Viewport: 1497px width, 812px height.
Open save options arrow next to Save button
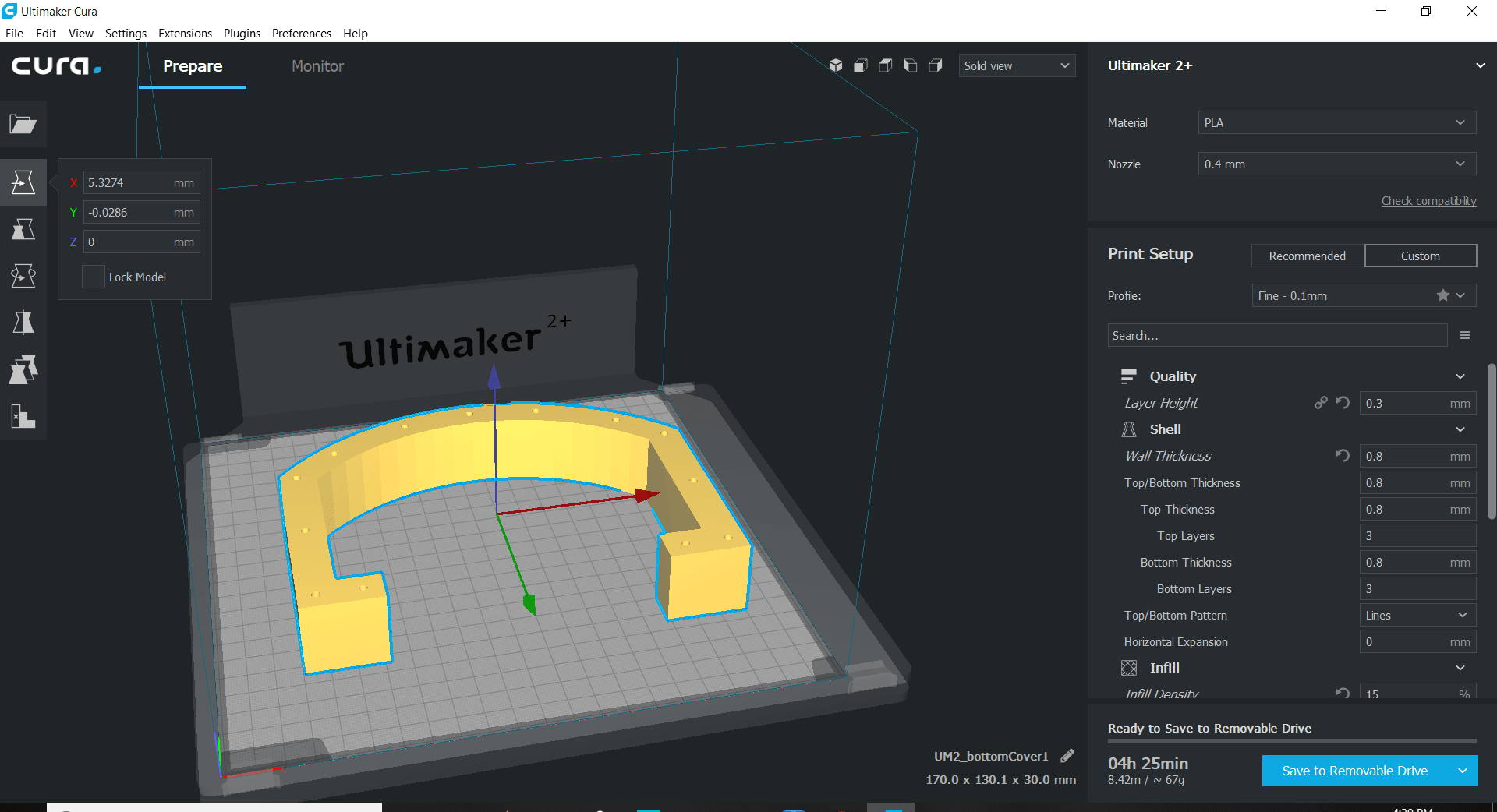[x=1463, y=771]
